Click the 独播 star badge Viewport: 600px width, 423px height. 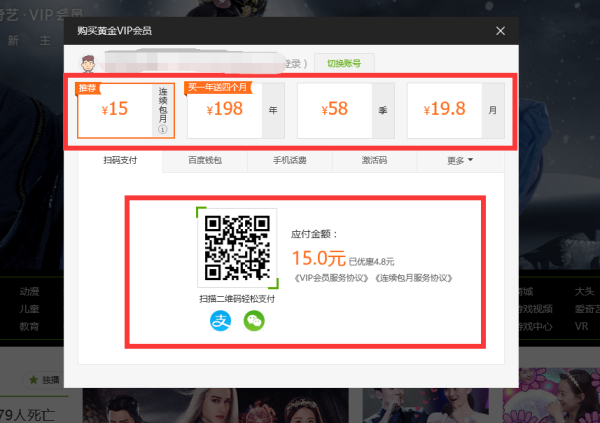[44, 380]
